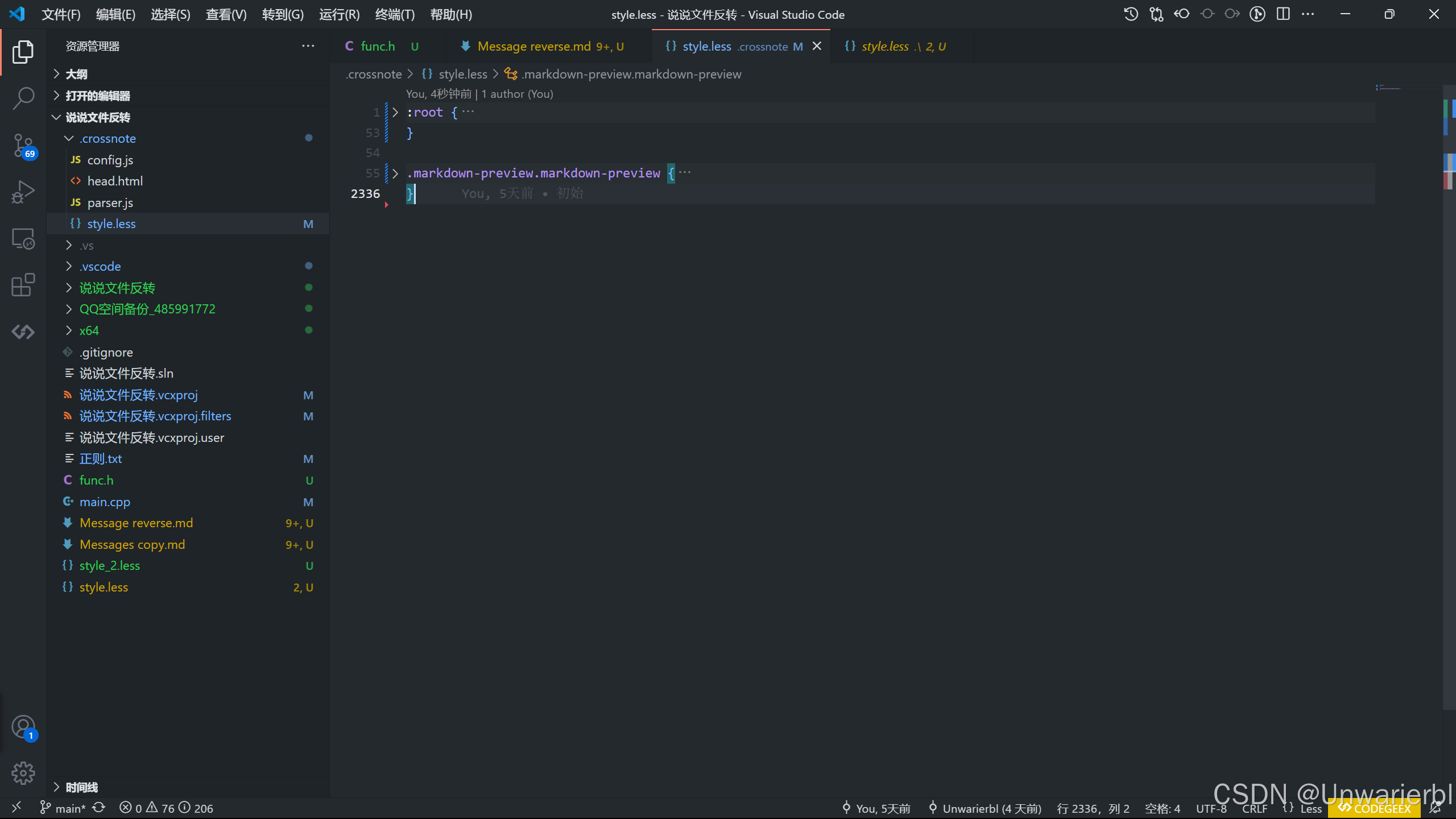
Task: Toggle the CODEGEEX status bar item
Action: tap(1374, 808)
